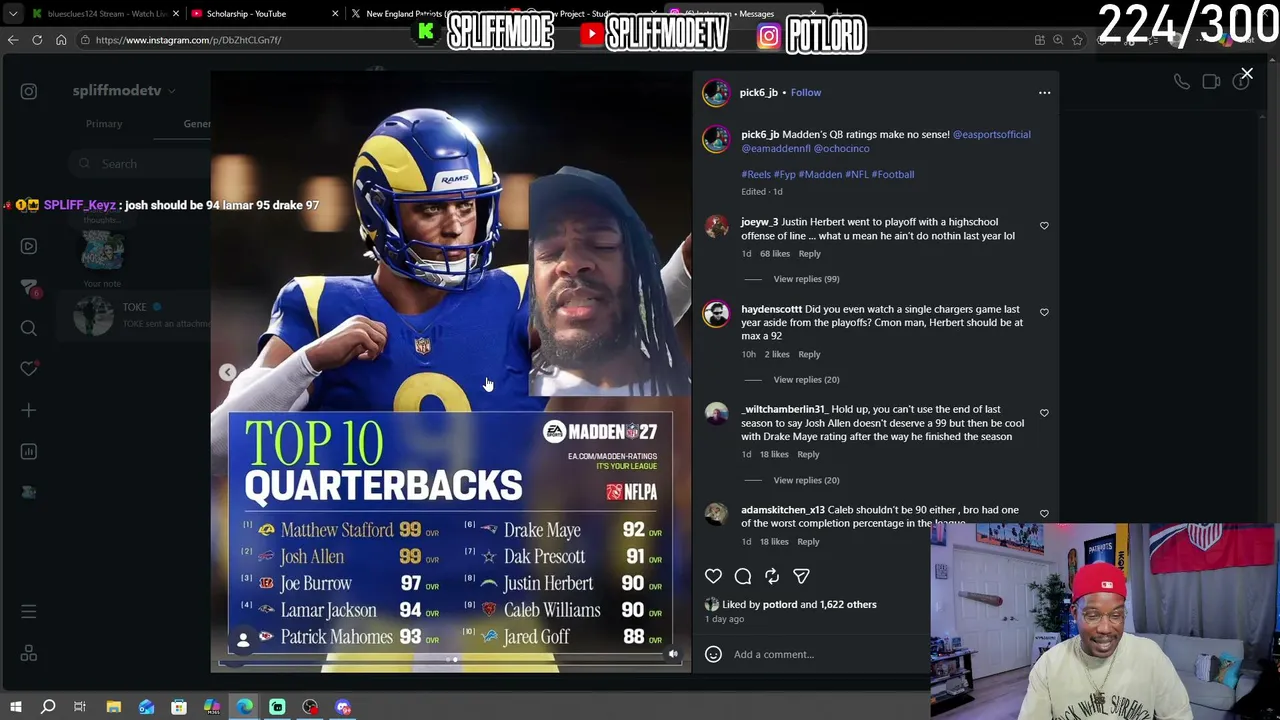Repost the post using the repost icon

pyautogui.click(x=772, y=576)
